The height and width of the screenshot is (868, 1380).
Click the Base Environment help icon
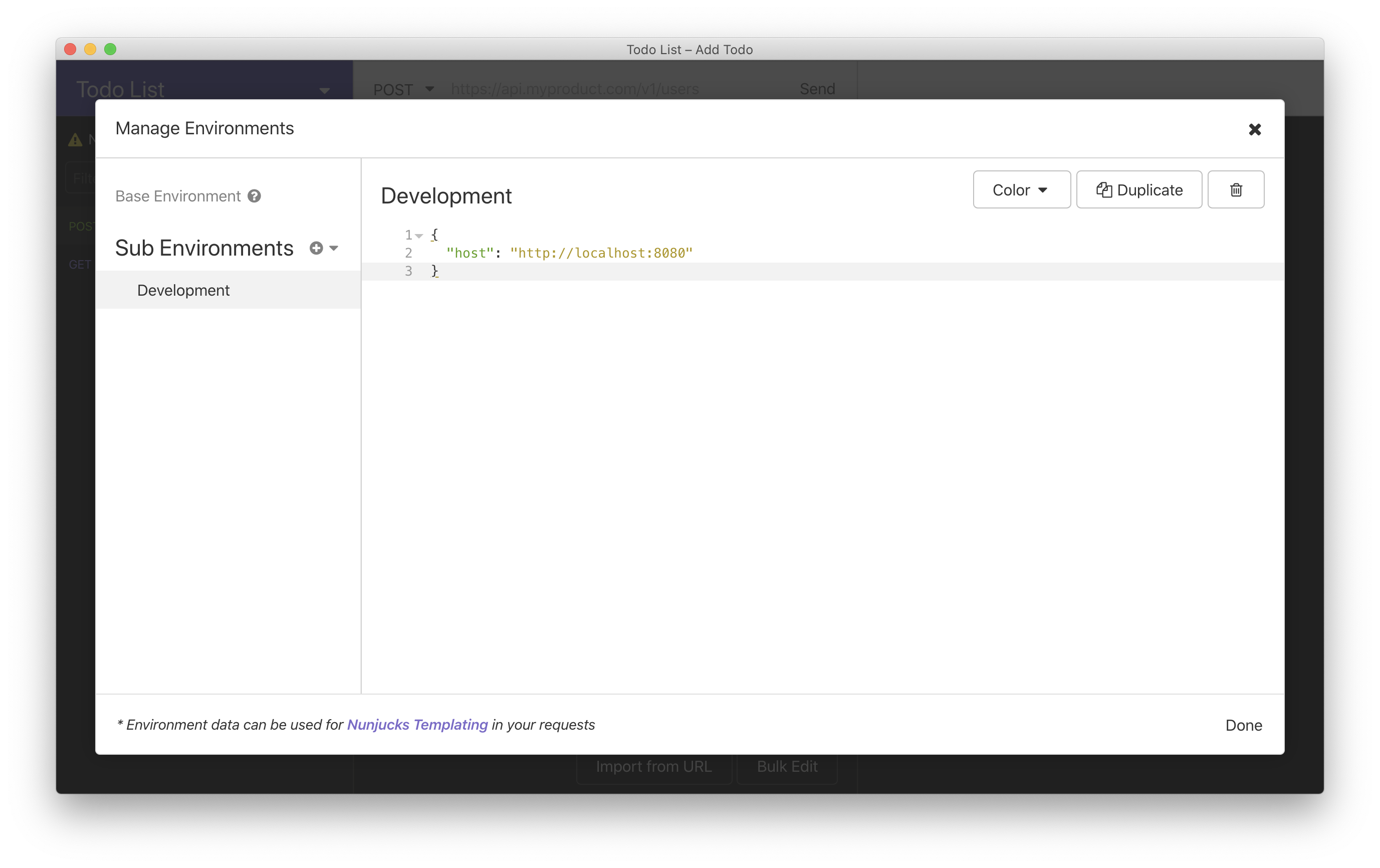click(255, 196)
